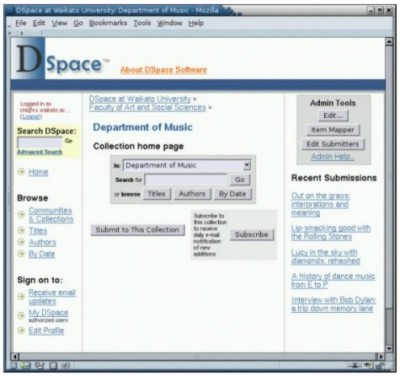Click the vertical scrollbar down arrow

coord(389,349)
